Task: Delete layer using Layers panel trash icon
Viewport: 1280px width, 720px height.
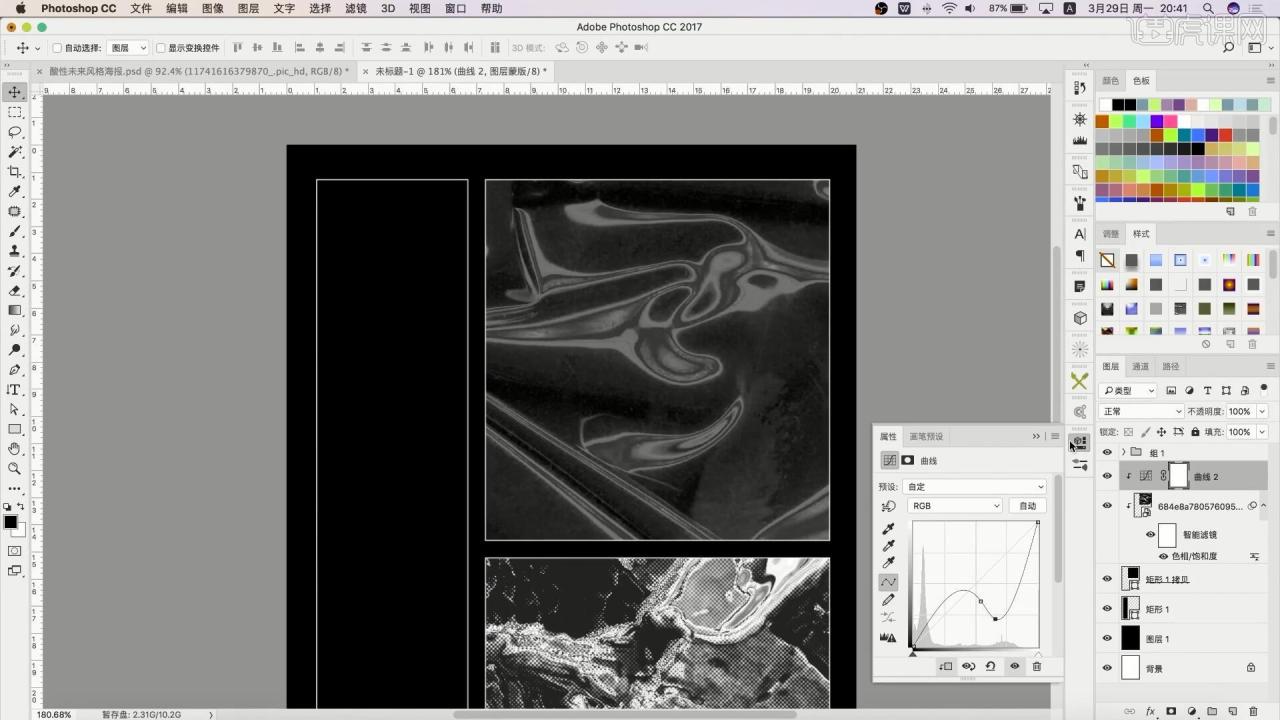Action: 1253,712
